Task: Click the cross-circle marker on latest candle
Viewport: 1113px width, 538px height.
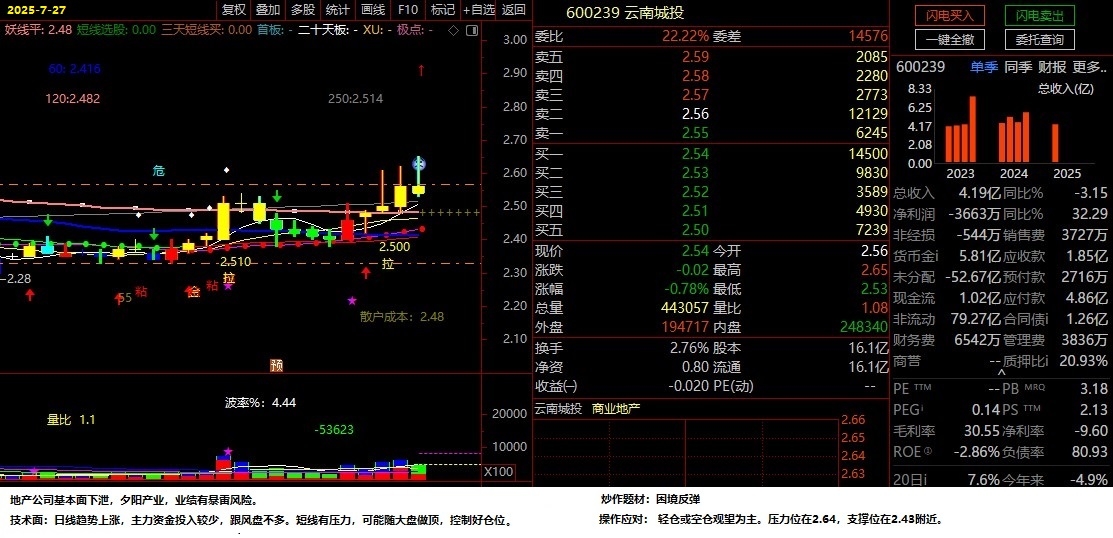Action: point(419,165)
